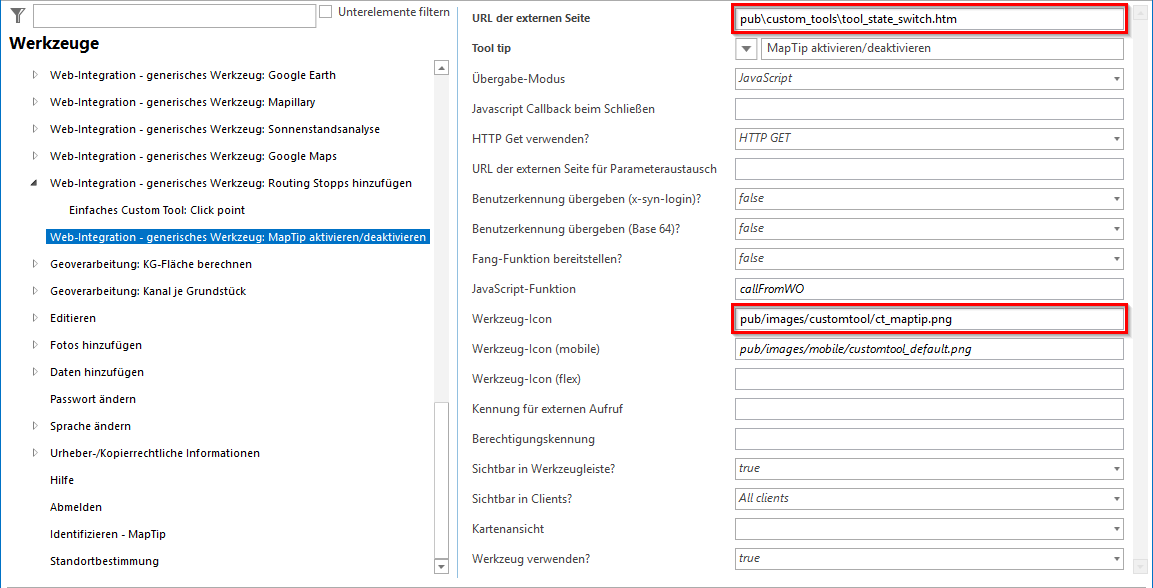Image resolution: width=1153 pixels, height=588 pixels.
Task: Enable the Unterelemente filtern checkbox
Action: pyautogui.click(x=325, y=11)
